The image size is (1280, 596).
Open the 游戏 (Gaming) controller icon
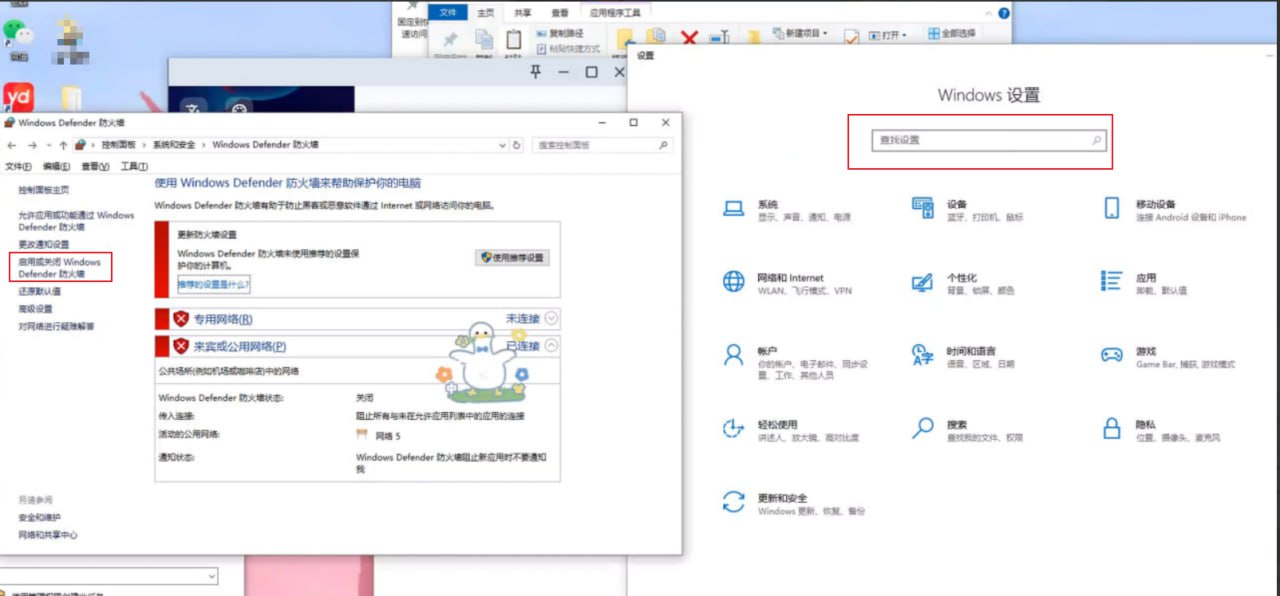(x=1111, y=356)
